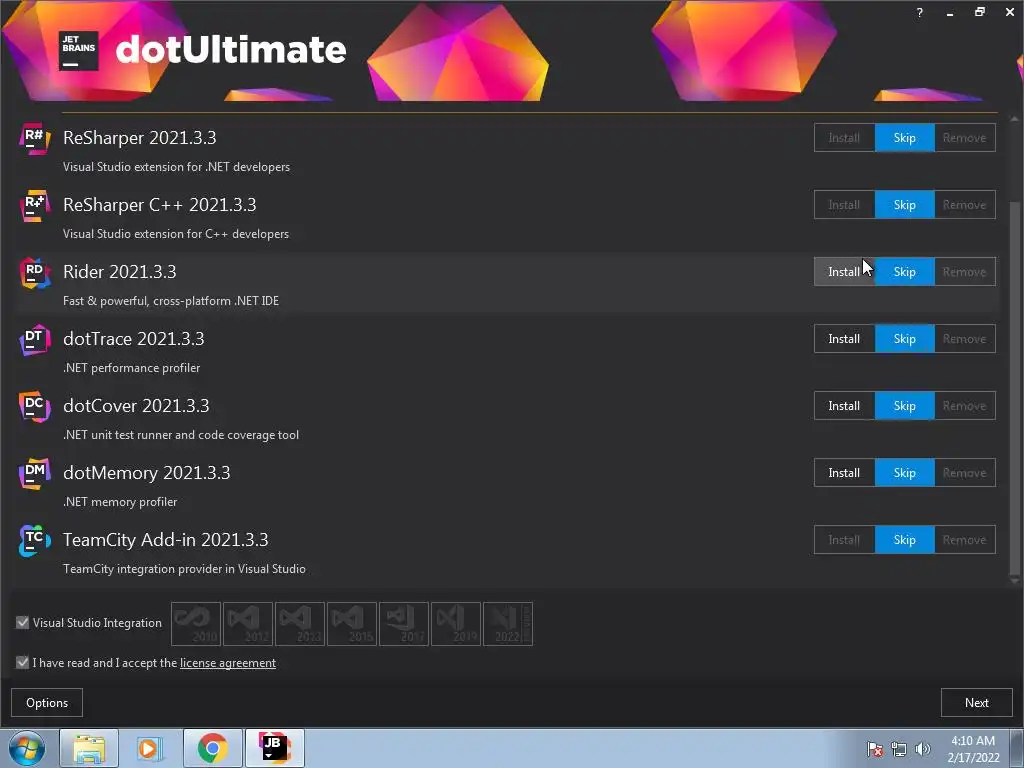
Task: Click the "Rider 2021.3.3" title text
Action: tap(120, 272)
